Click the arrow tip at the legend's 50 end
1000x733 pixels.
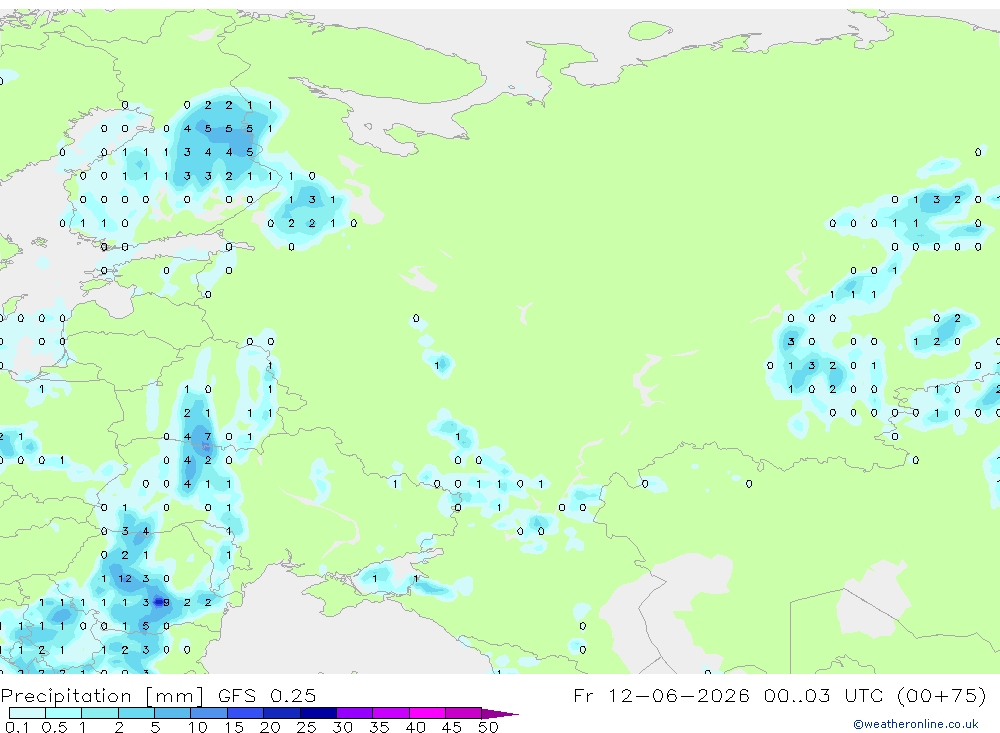(501, 713)
